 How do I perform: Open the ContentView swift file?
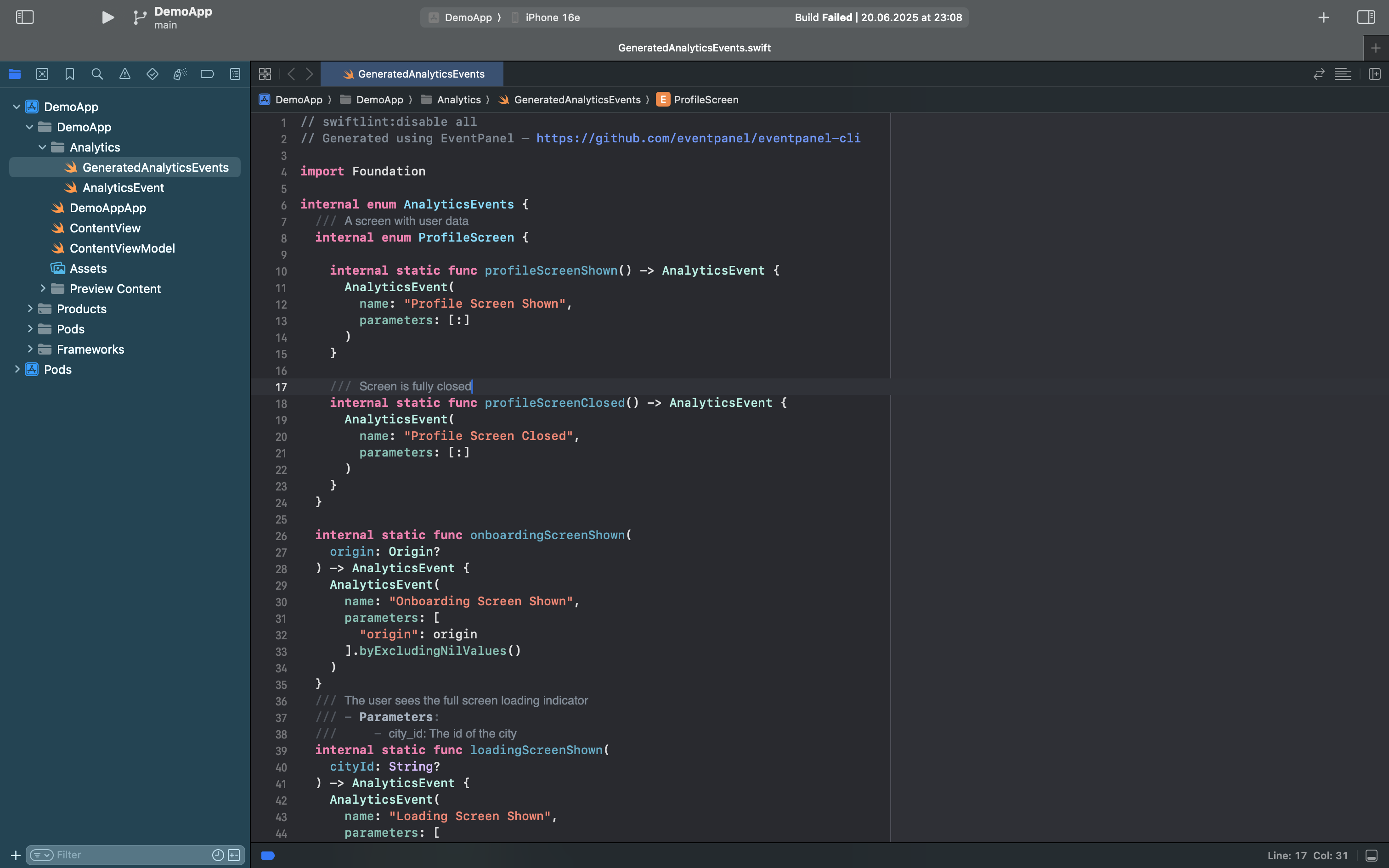[105, 228]
